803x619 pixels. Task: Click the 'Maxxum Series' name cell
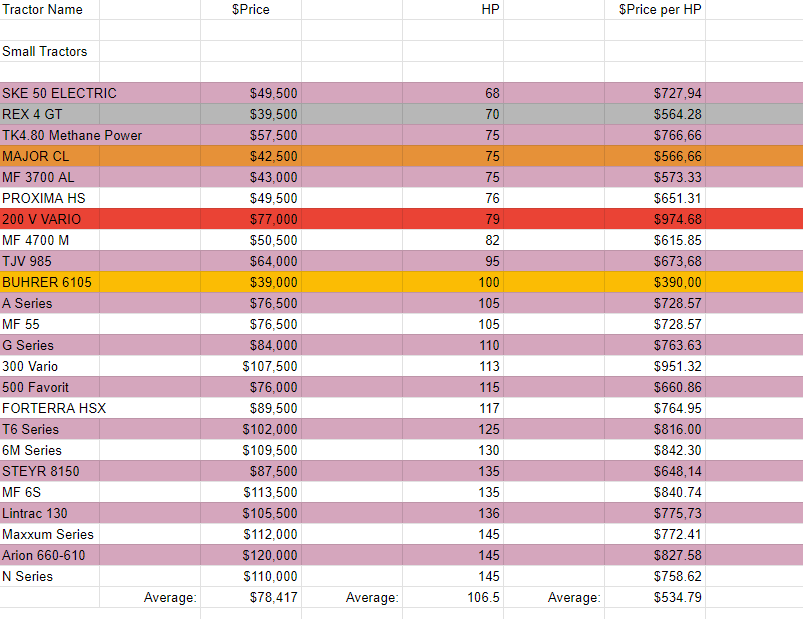point(50,534)
